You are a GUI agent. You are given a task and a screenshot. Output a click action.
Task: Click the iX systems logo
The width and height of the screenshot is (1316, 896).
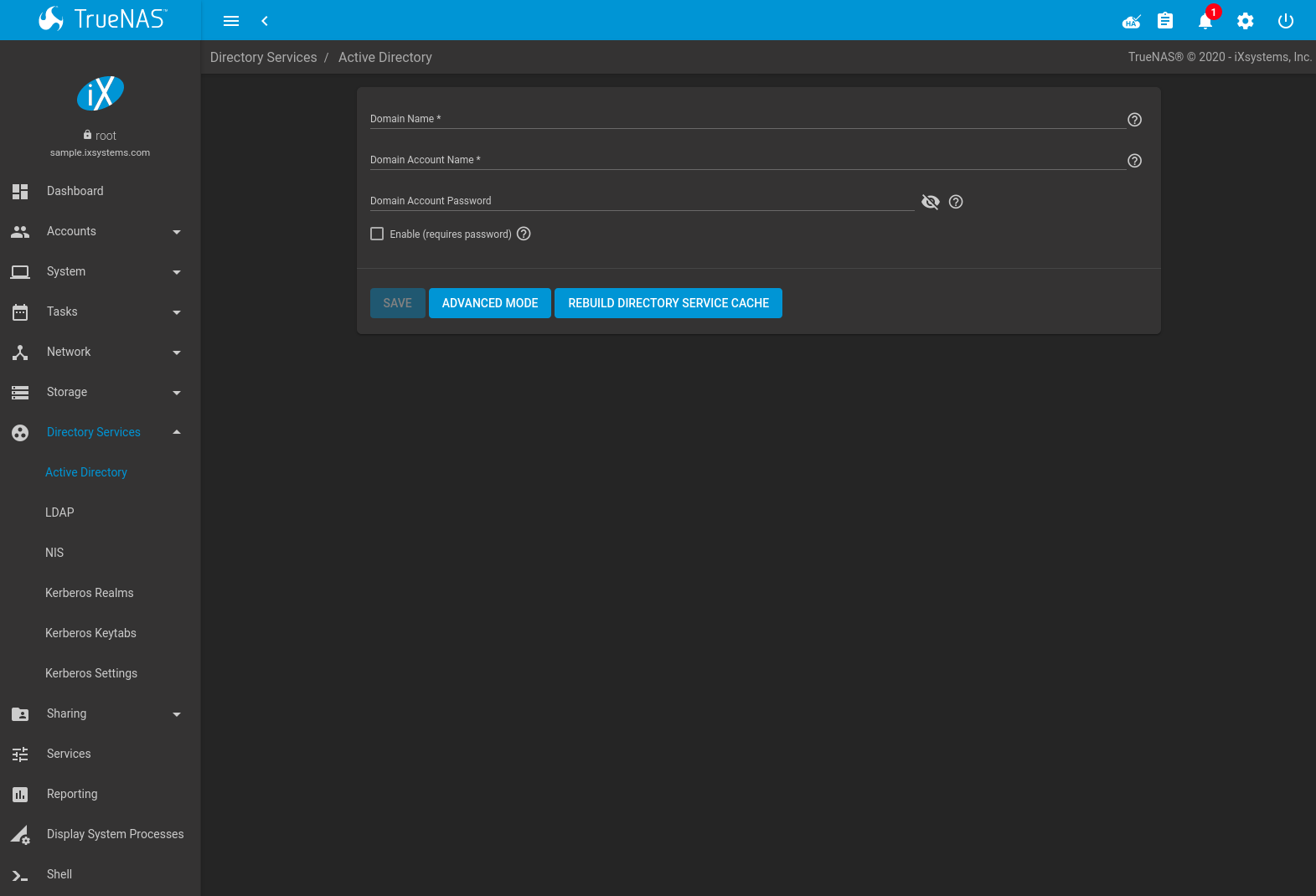[101, 93]
